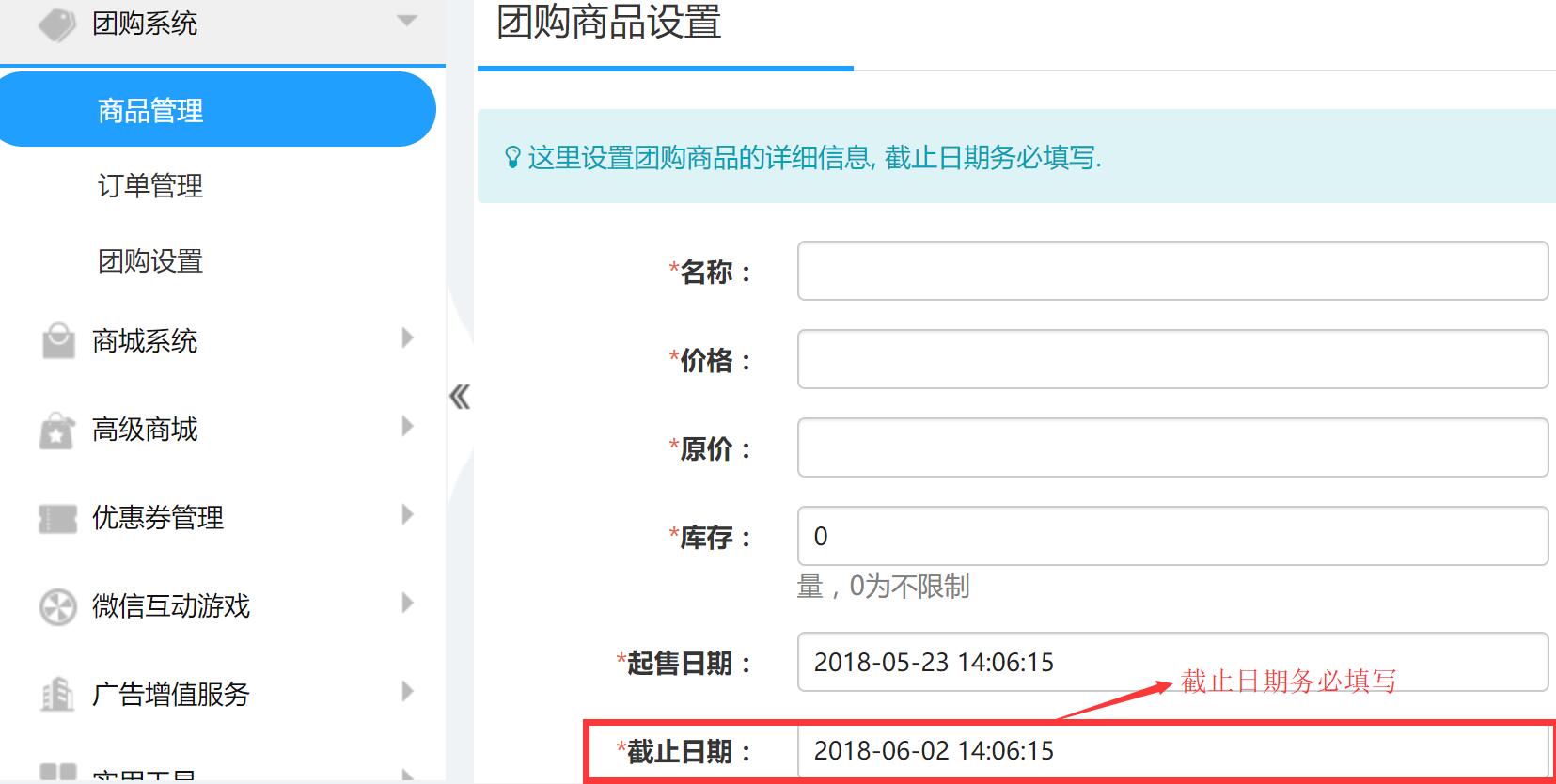Expand the 商城系统 menu arrow
The width and height of the screenshot is (1556, 784).
coord(407,337)
